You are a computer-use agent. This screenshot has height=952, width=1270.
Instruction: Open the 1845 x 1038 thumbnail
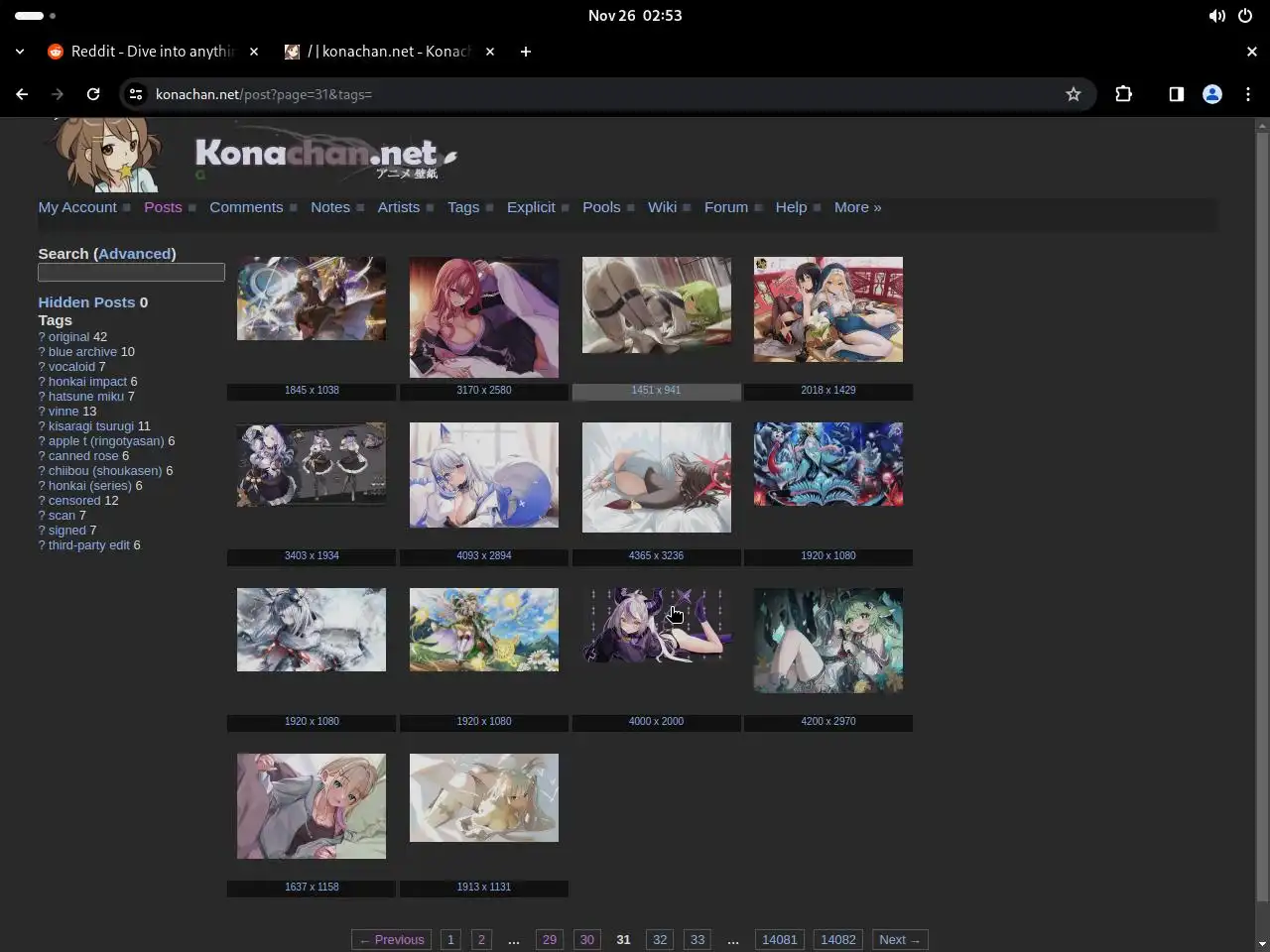point(312,298)
